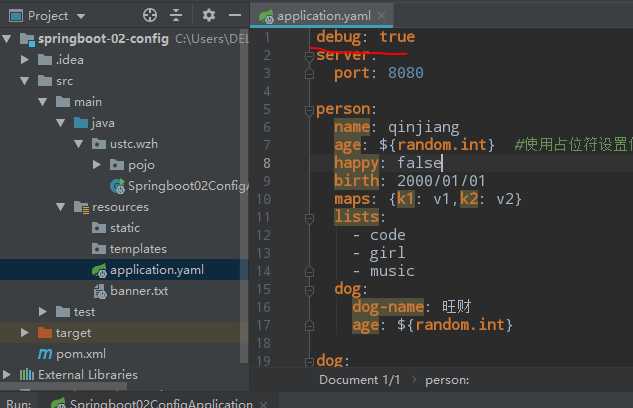
Task: Expand the test folder
Action: point(42,312)
